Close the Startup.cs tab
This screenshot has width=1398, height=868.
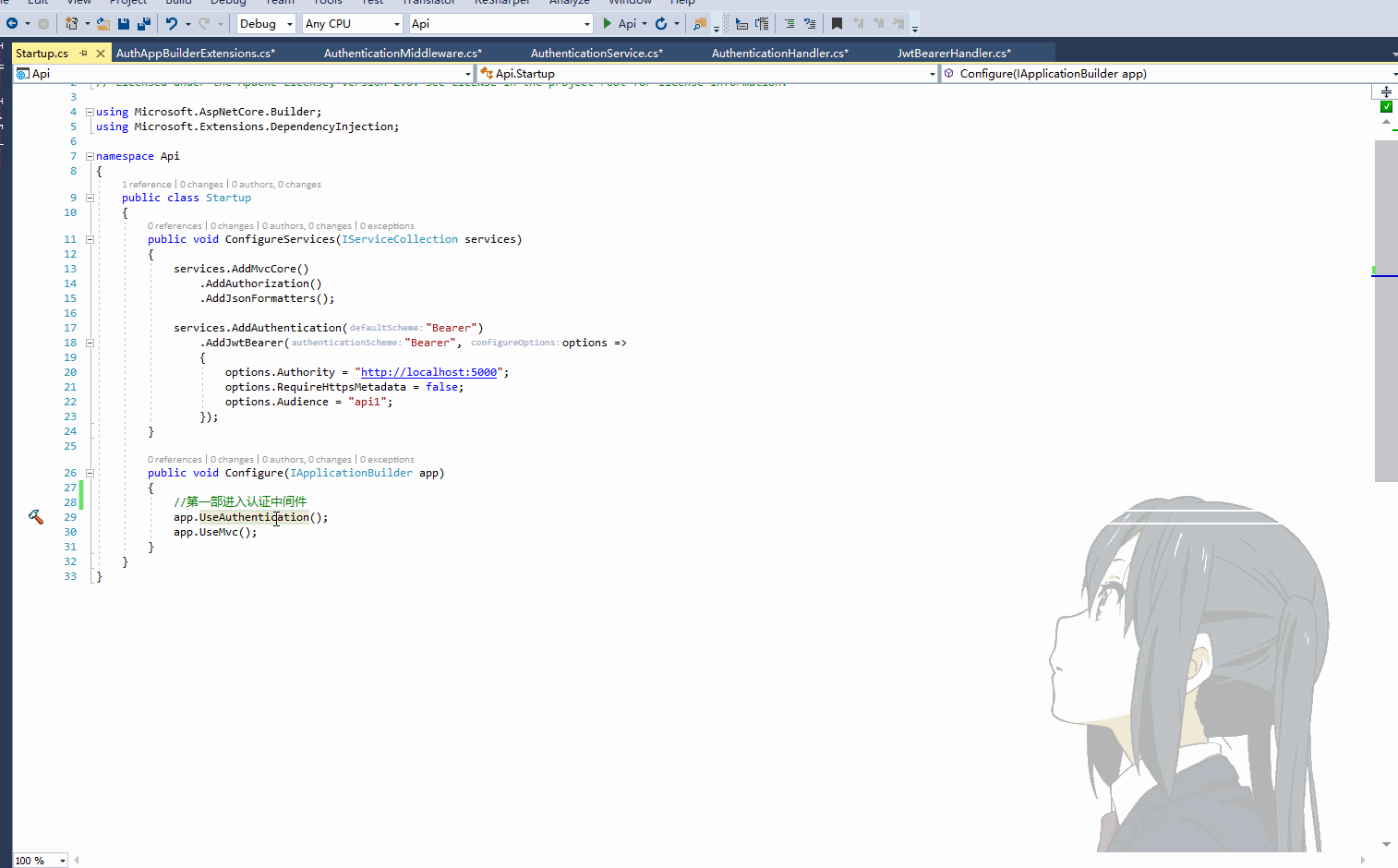[101, 54]
